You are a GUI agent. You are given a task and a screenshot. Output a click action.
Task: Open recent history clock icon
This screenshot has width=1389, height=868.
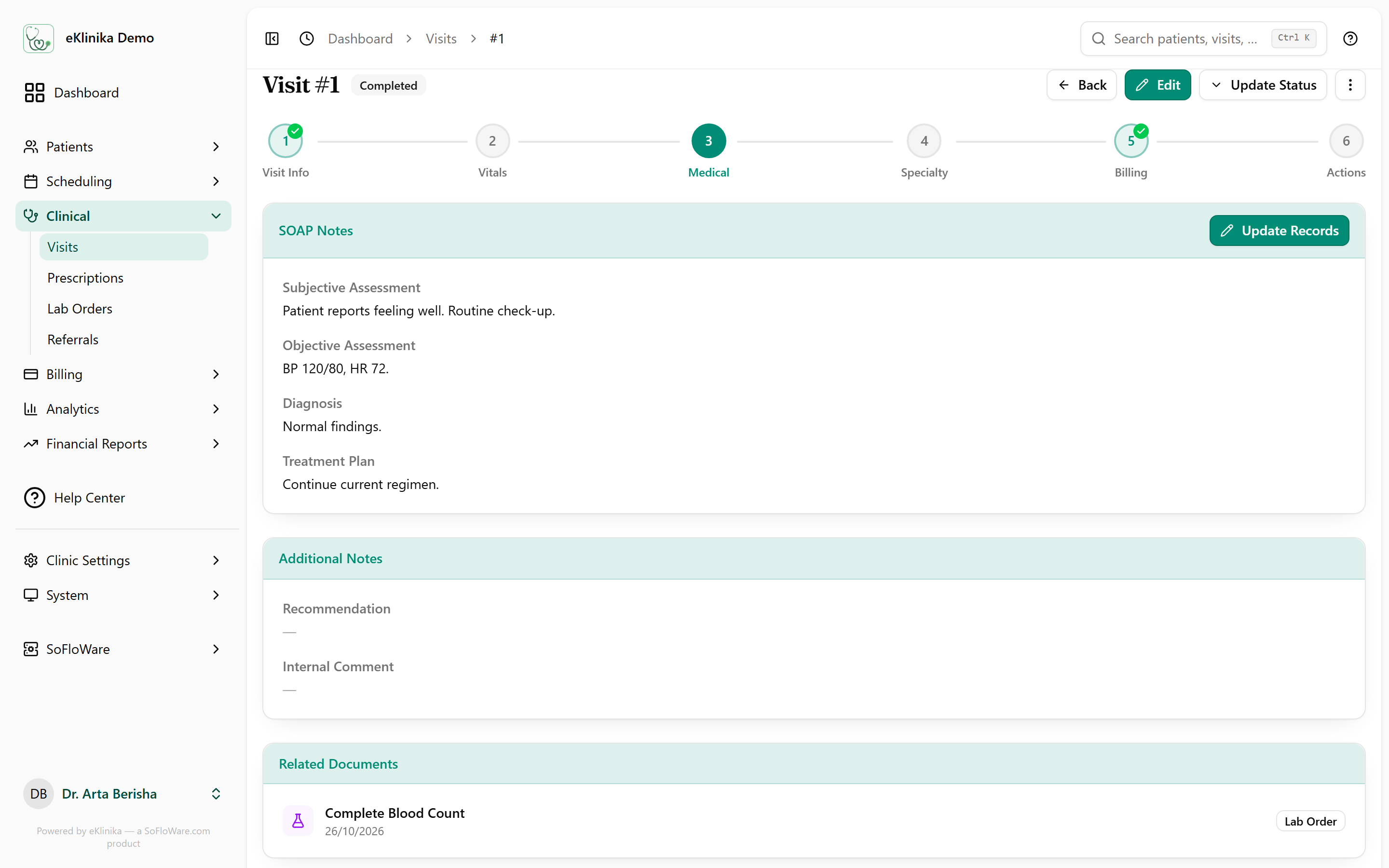[307, 39]
